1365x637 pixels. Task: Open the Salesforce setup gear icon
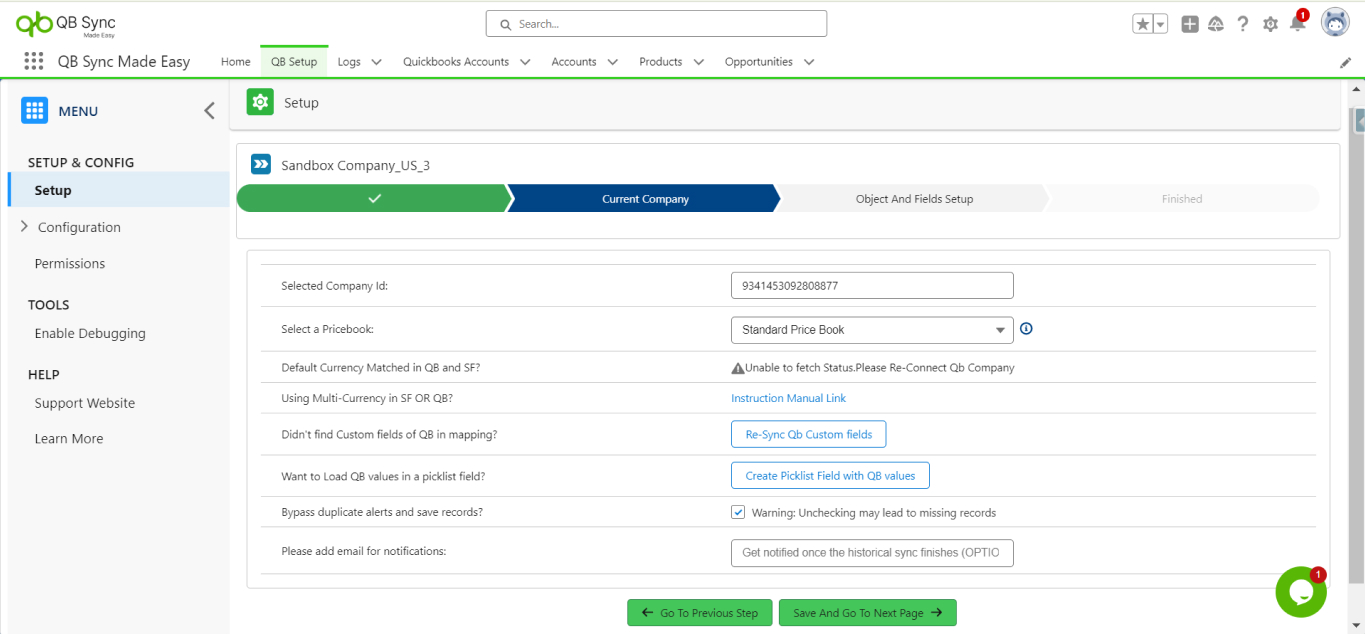pos(1270,24)
